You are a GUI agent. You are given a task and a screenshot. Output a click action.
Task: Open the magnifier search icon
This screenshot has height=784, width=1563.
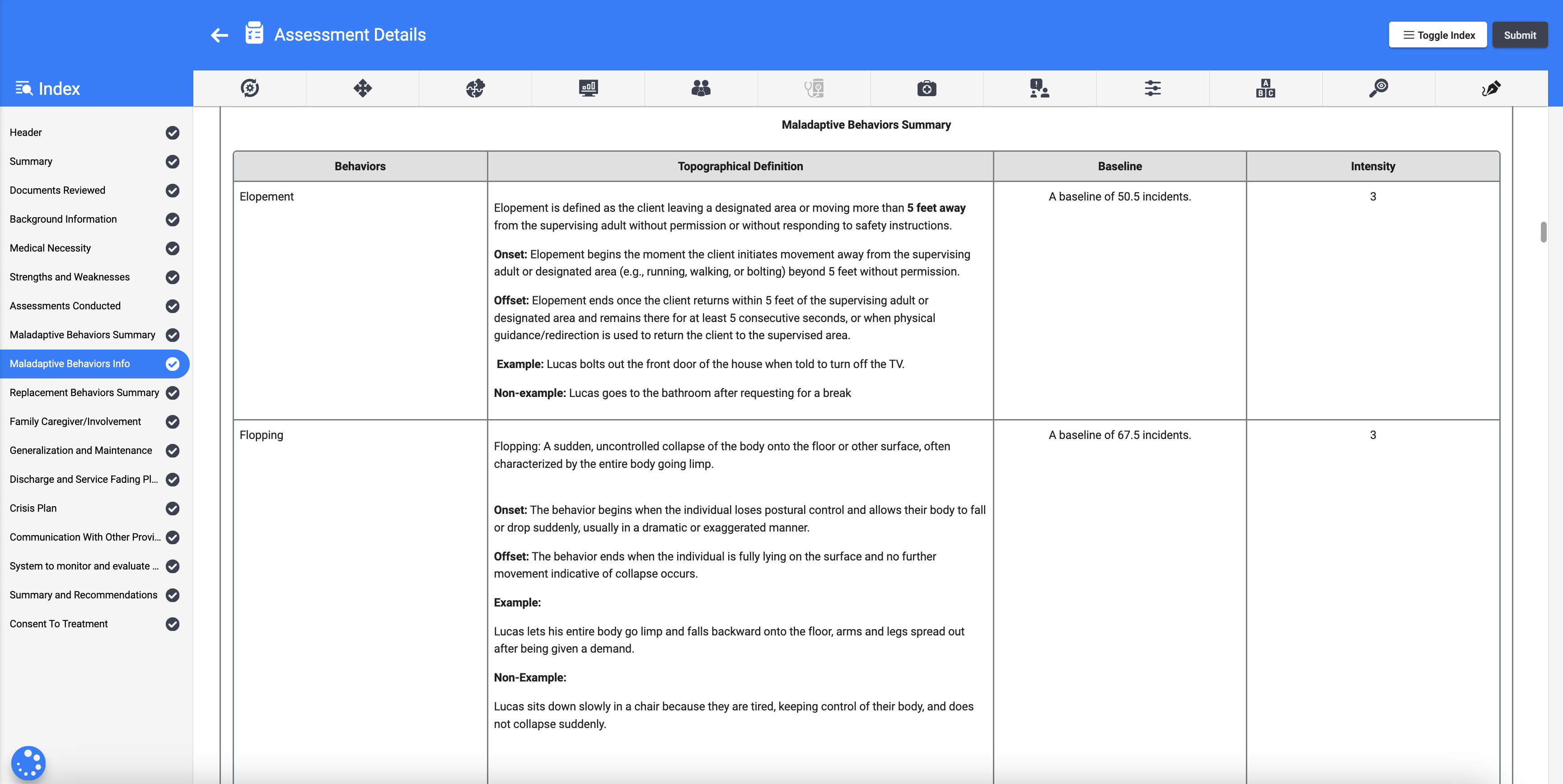point(1379,89)
